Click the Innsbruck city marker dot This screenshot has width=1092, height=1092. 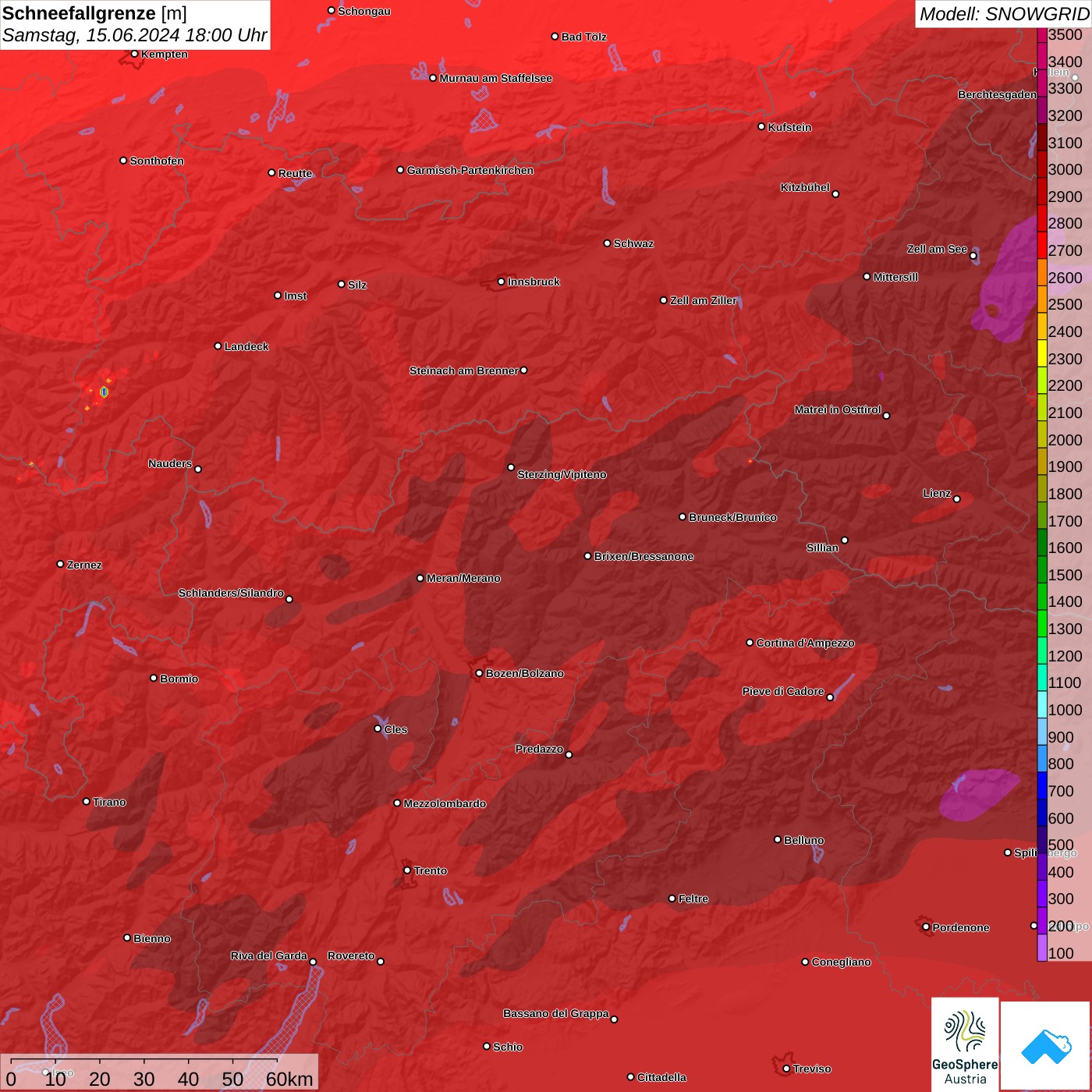[x=502, y=282]
